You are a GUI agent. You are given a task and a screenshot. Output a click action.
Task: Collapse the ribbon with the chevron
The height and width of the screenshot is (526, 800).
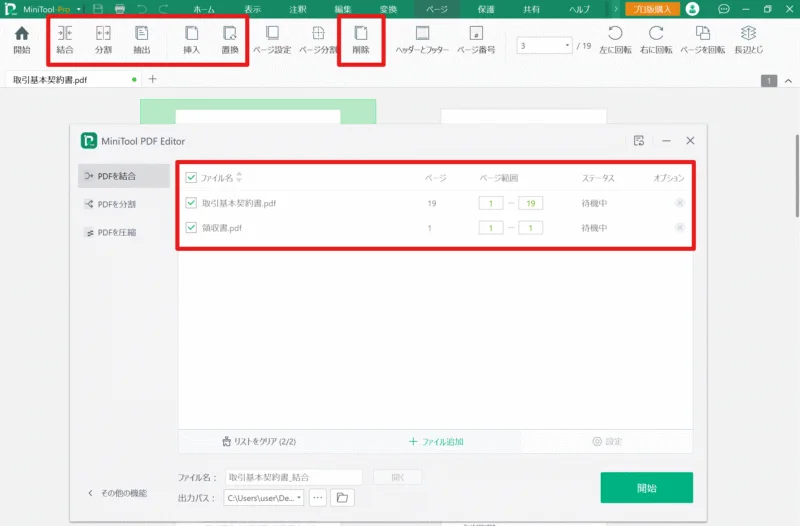click(x=788, y=81)
